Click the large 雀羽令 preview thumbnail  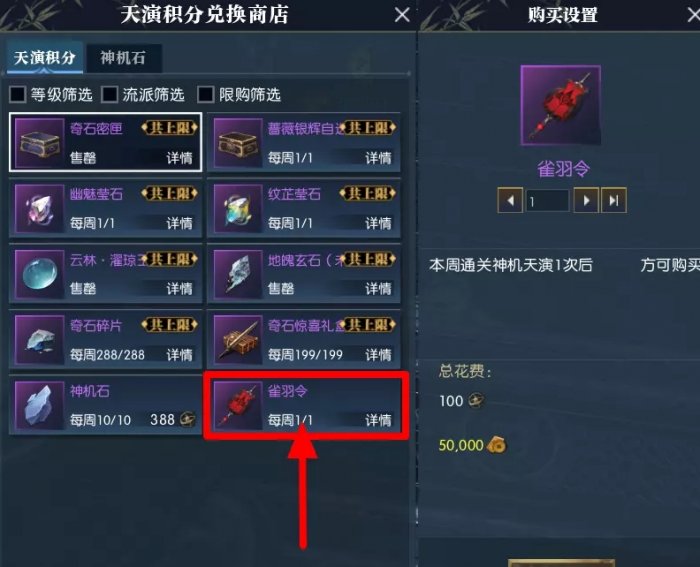561,105
